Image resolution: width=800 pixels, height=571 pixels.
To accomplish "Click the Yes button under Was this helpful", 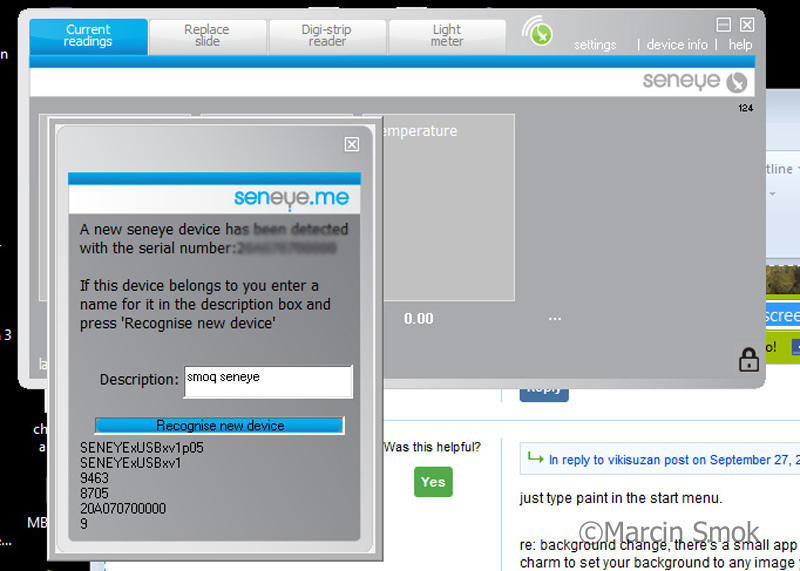I will (433, 482).
